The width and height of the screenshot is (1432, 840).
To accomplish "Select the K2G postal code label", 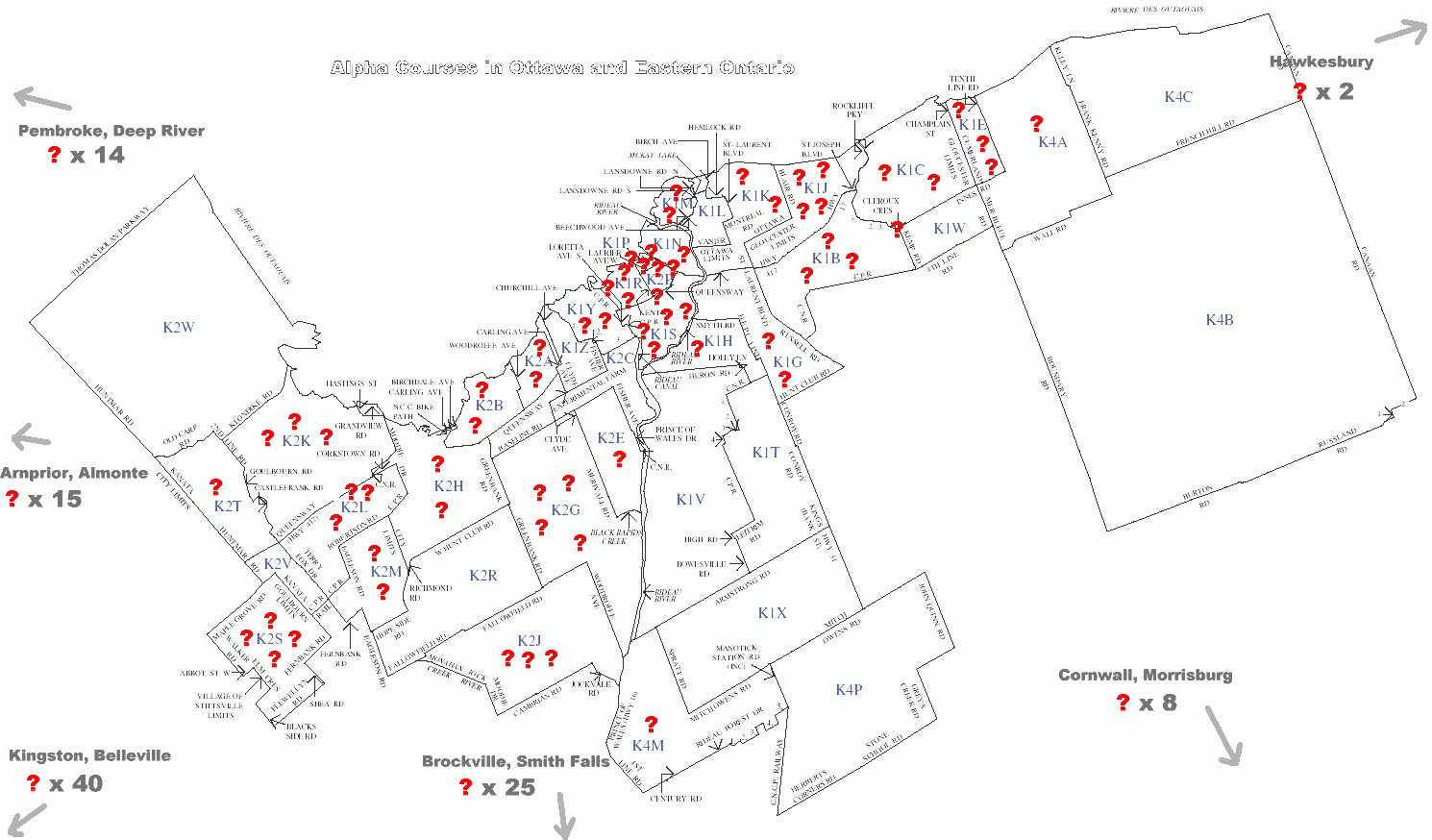I will tap(566, 509).
